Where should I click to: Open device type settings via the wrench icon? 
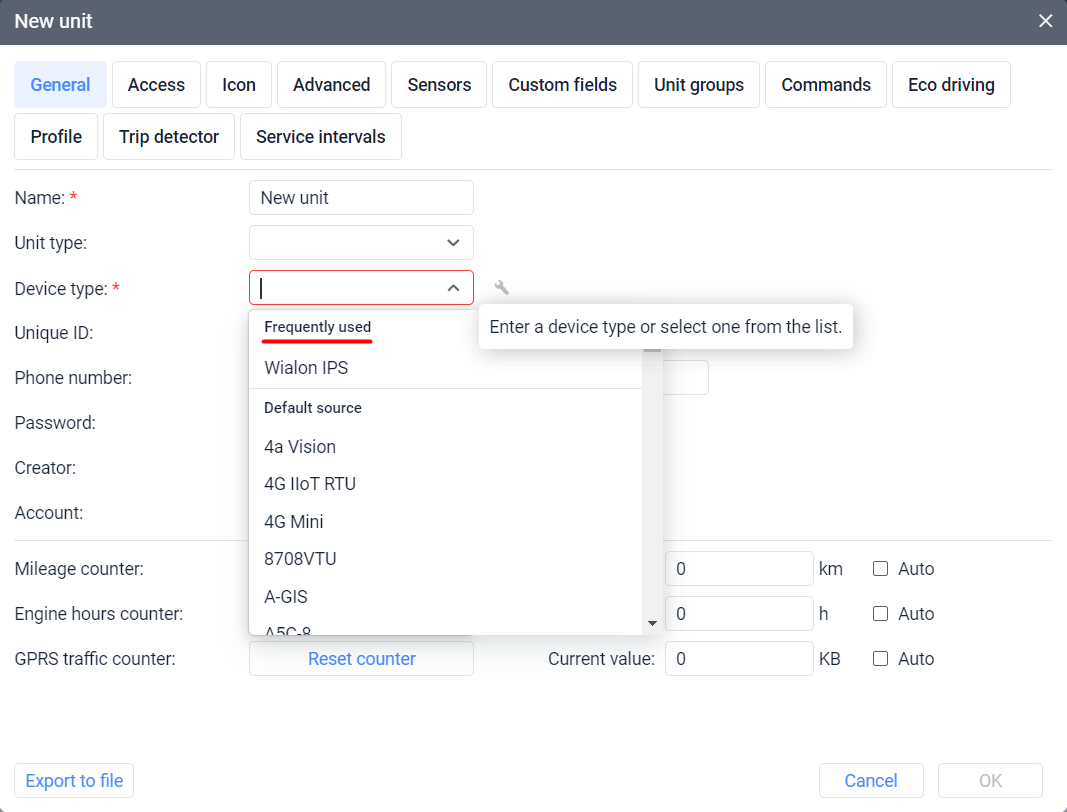tap(500, 287)
